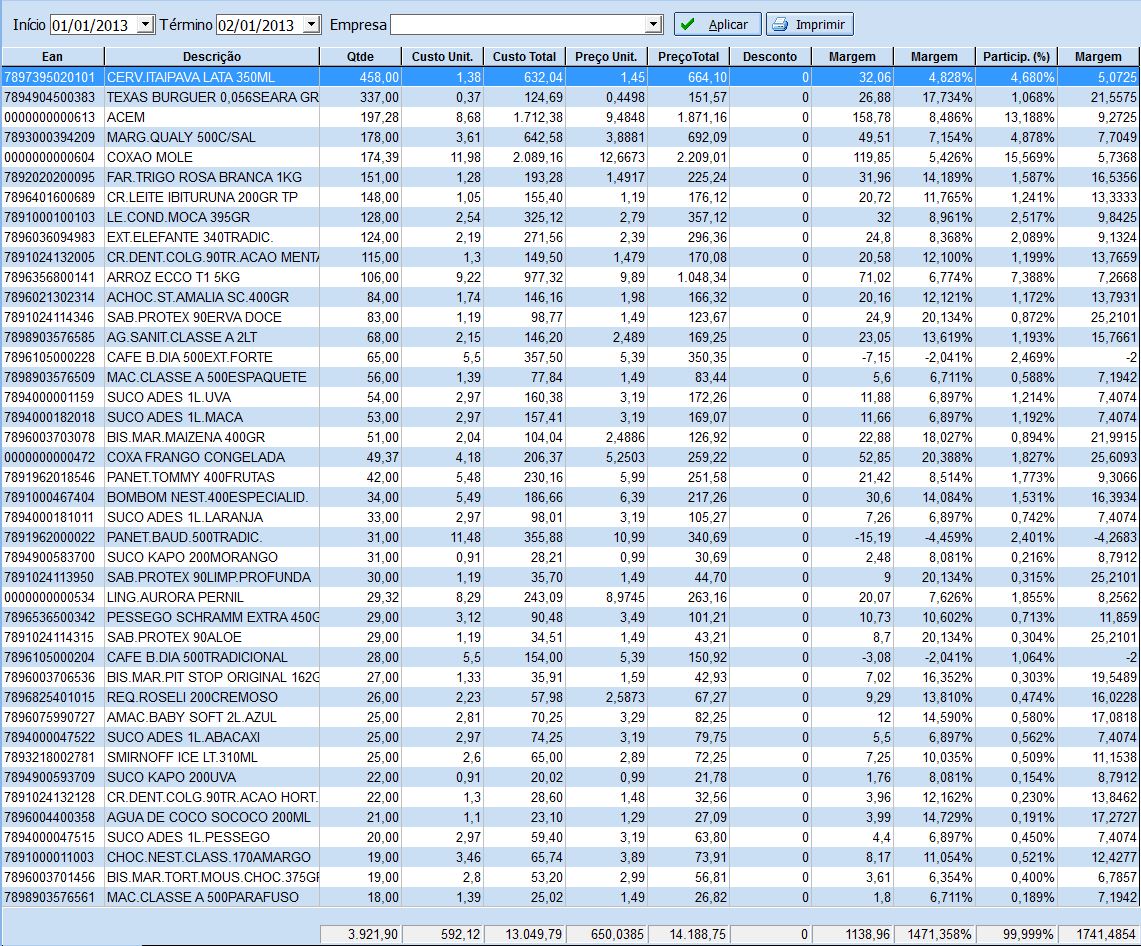Viewport: 1141px width, 946px height.
Task: Click quantity total 3.921,90 in footer
Action: [x=360, y=934]
